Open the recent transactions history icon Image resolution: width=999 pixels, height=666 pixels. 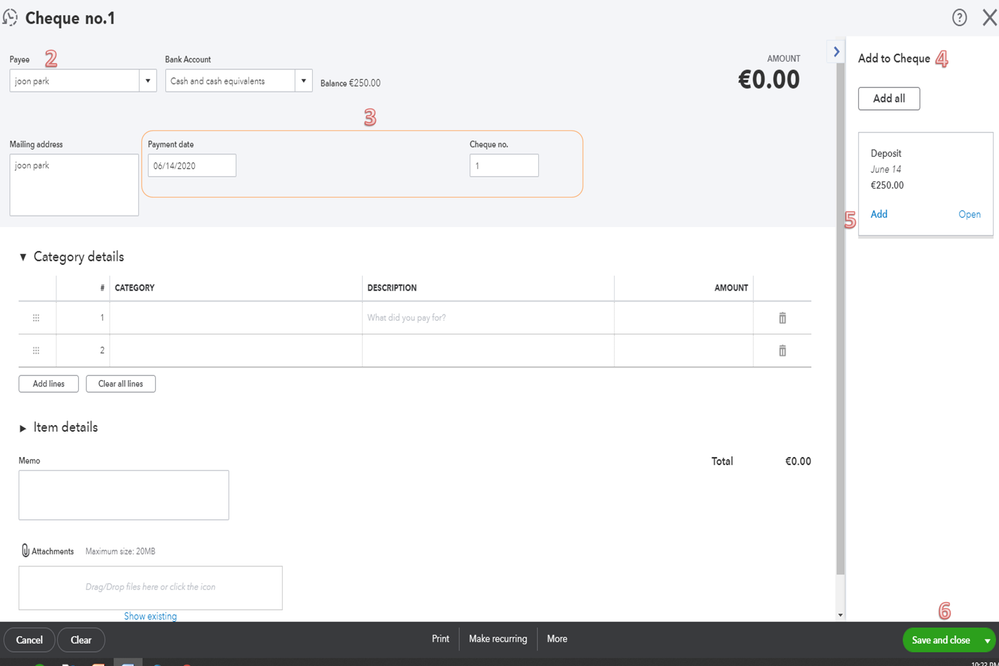[x=11, y=17]
